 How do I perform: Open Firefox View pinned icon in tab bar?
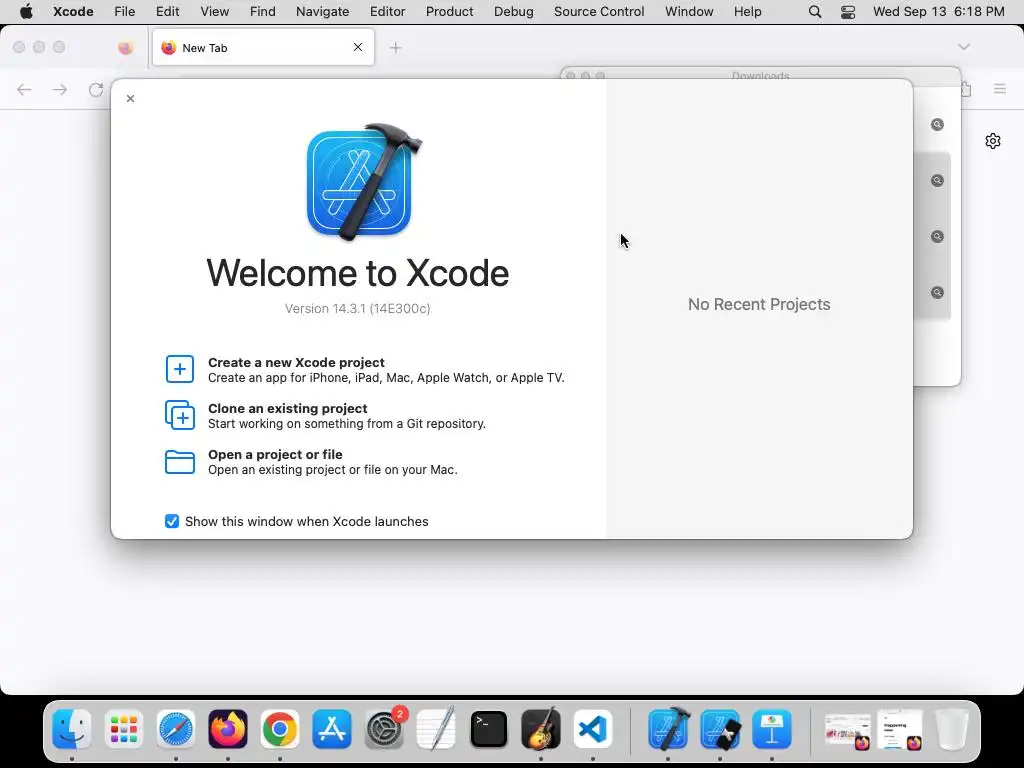click(125, 48)
